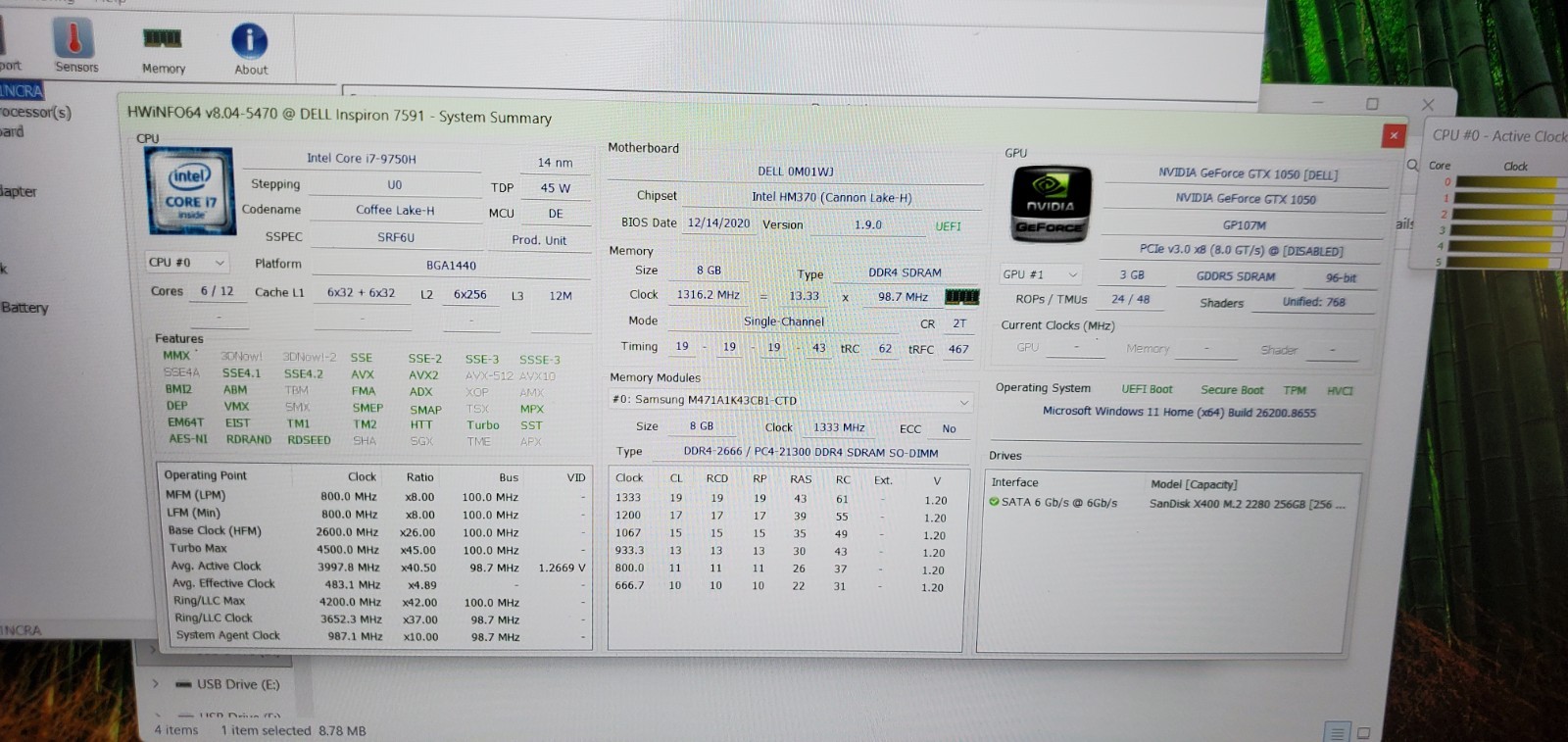This screenshot has height=742, width=1568.
Task: Click the 45 W TDP value
Action: coord(555,188)
